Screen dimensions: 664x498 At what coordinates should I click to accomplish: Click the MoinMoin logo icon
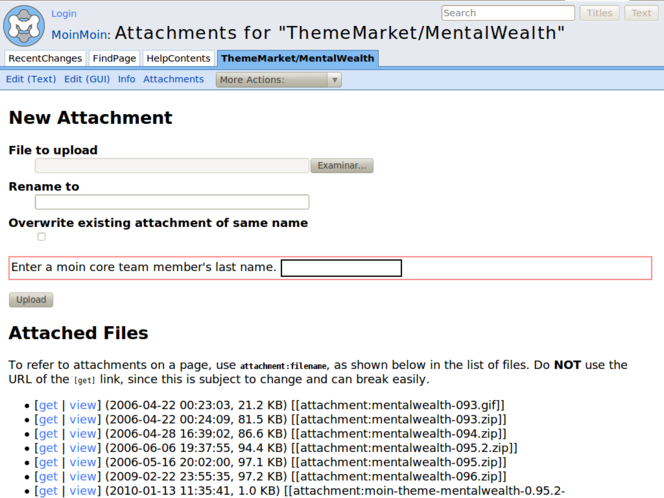coord(24,25)
